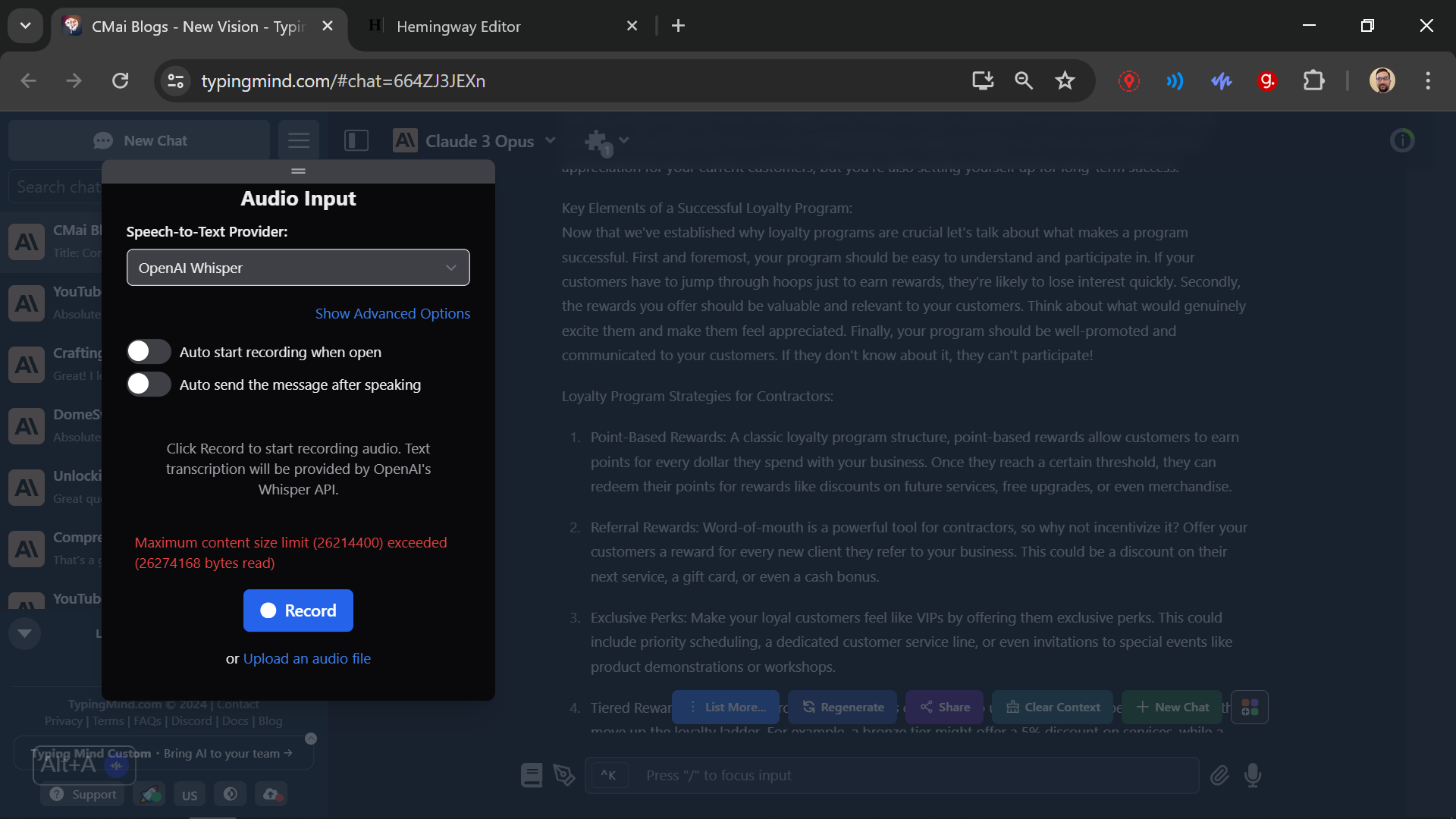Open the prompt library book icon
Viewport: 1456px width, 819px height.
pyautogui.click(x=532, y=775)
